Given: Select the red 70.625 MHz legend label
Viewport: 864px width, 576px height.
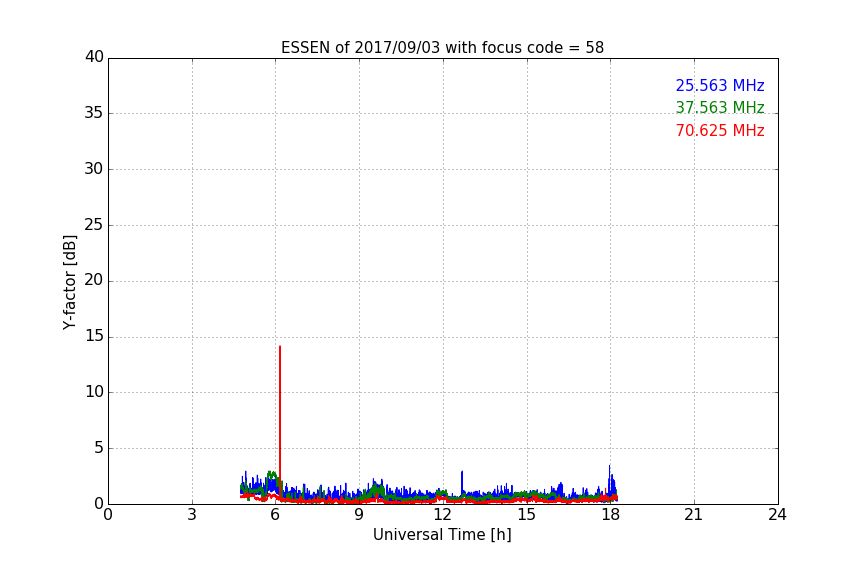Looking at the screenshot, I should click(720, 131).
